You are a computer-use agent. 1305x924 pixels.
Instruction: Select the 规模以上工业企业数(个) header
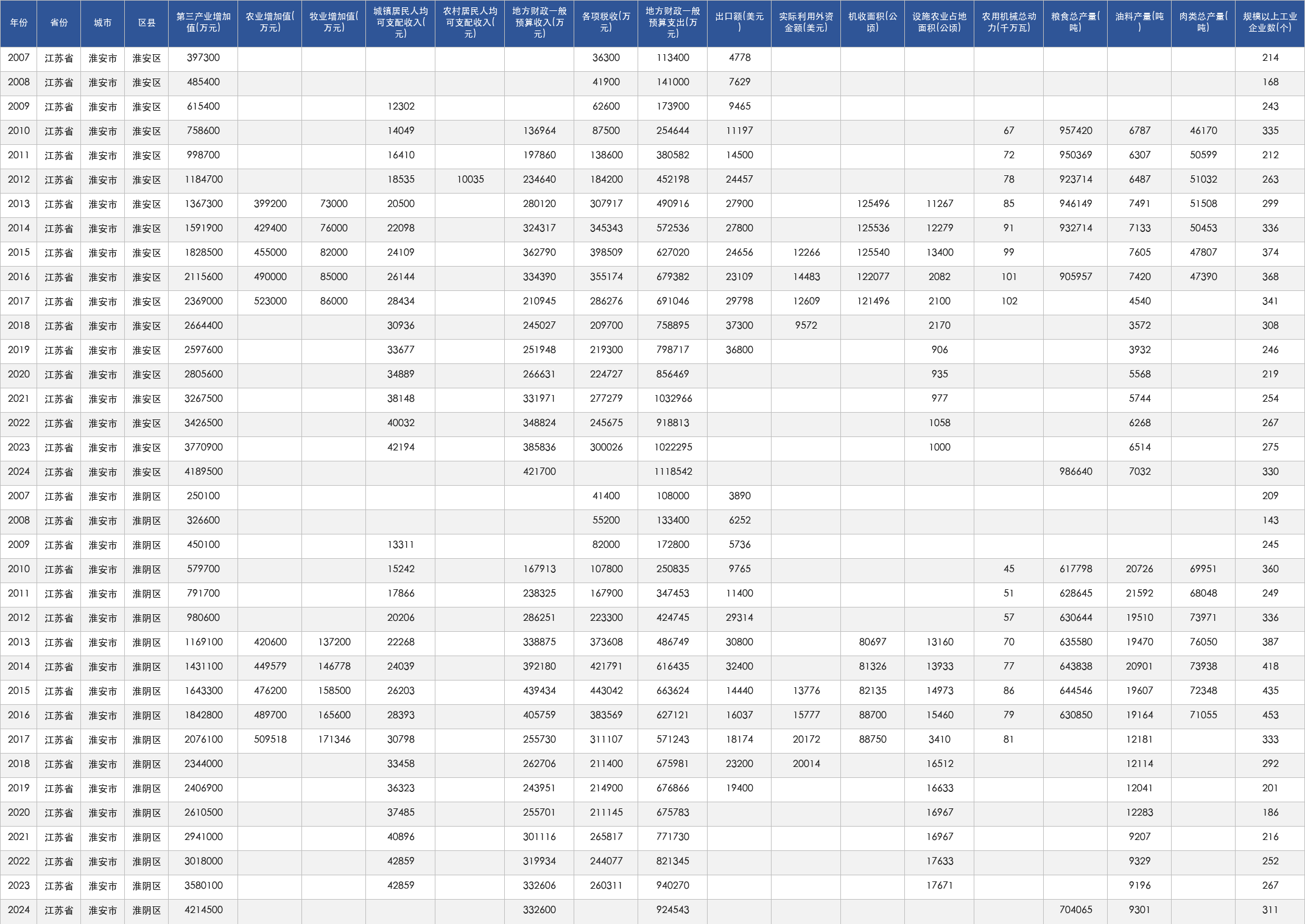point(1270,23)
